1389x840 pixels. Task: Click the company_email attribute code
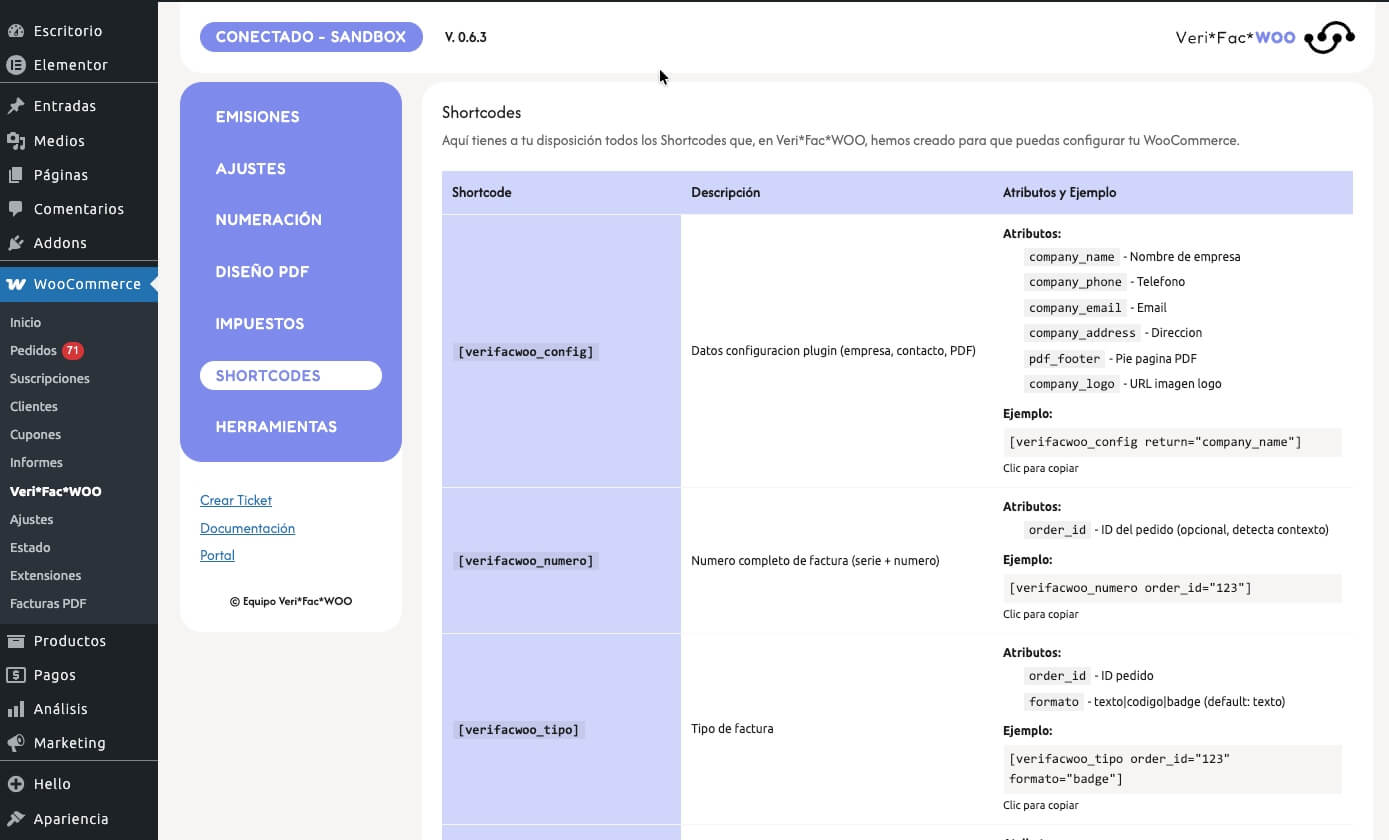[1076, 308]
